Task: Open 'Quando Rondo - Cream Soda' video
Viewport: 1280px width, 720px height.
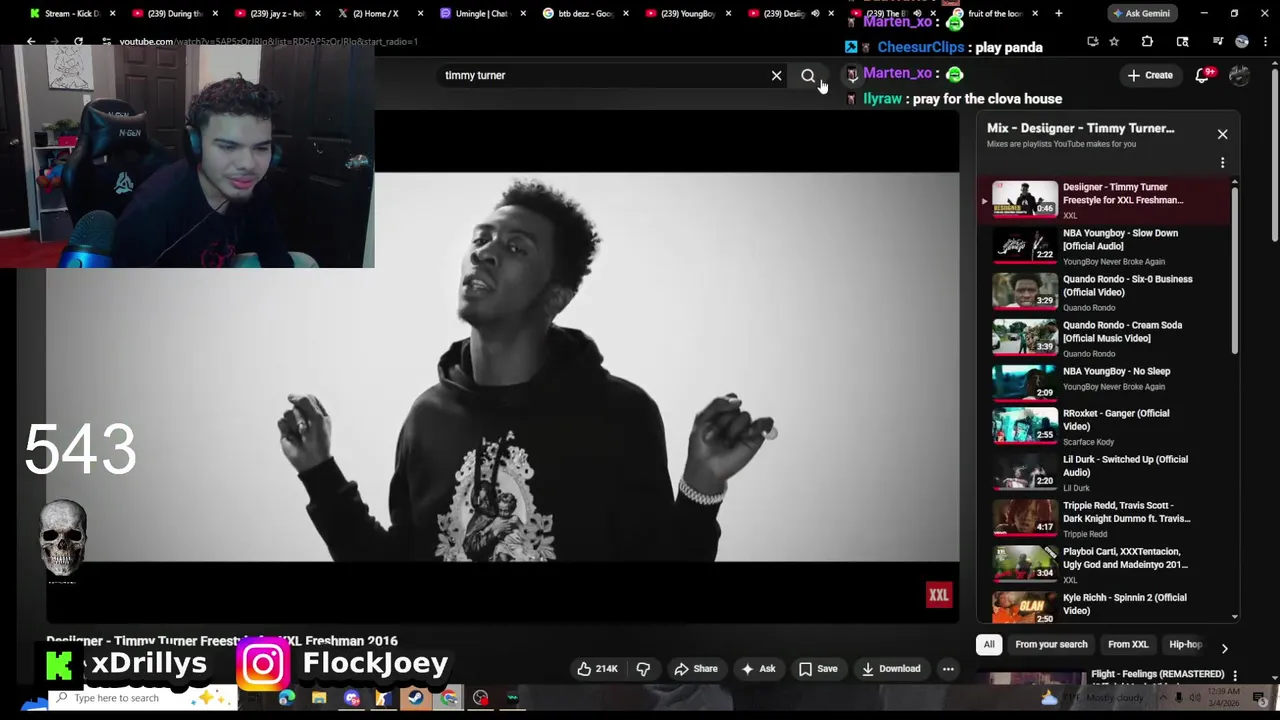Action: (x=1108, y=338)
